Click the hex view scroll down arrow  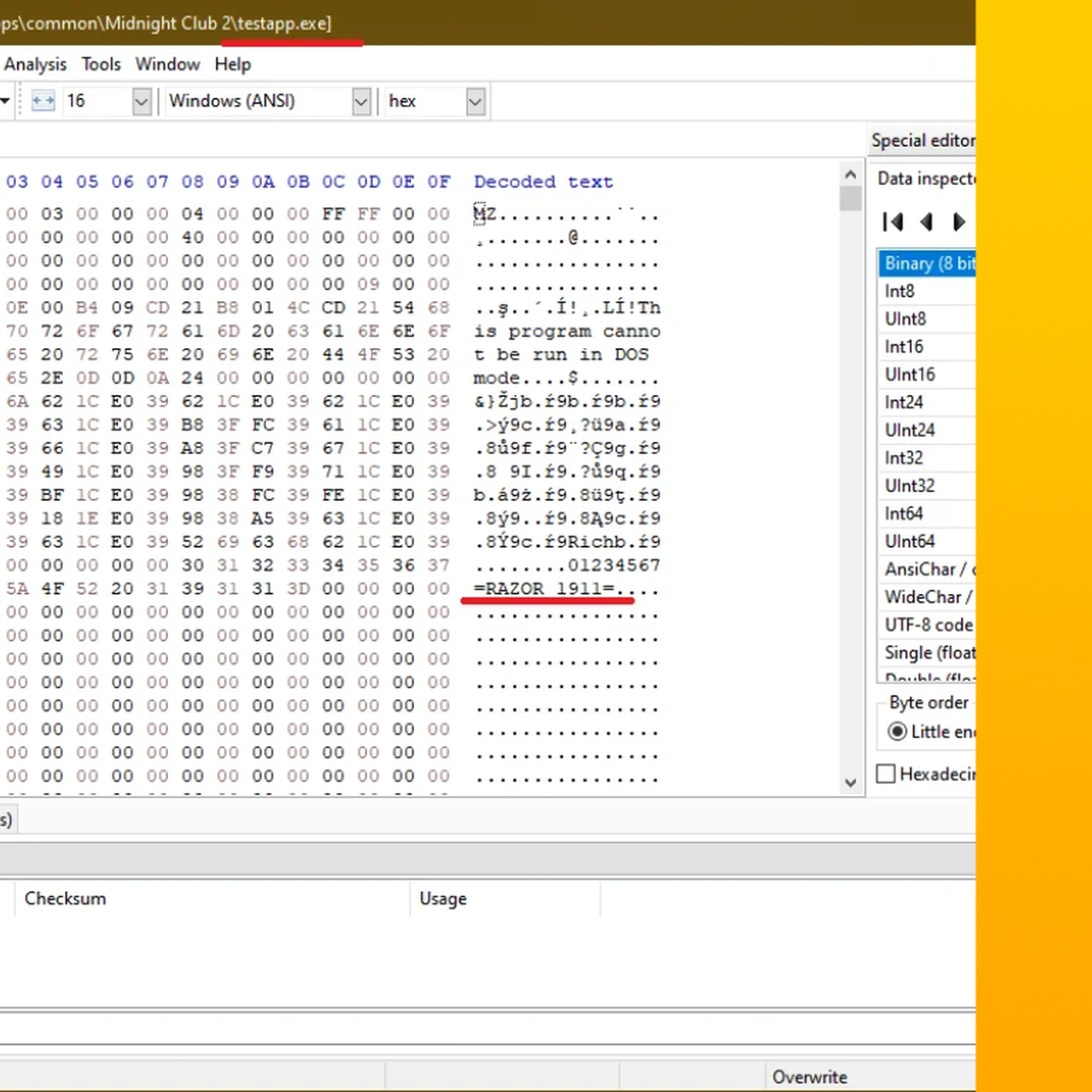coord(851,782)
